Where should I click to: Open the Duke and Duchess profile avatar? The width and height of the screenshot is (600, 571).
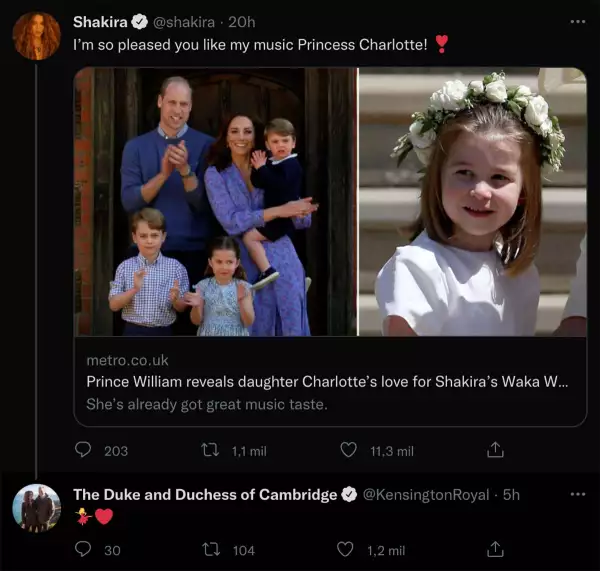point(37,508)
